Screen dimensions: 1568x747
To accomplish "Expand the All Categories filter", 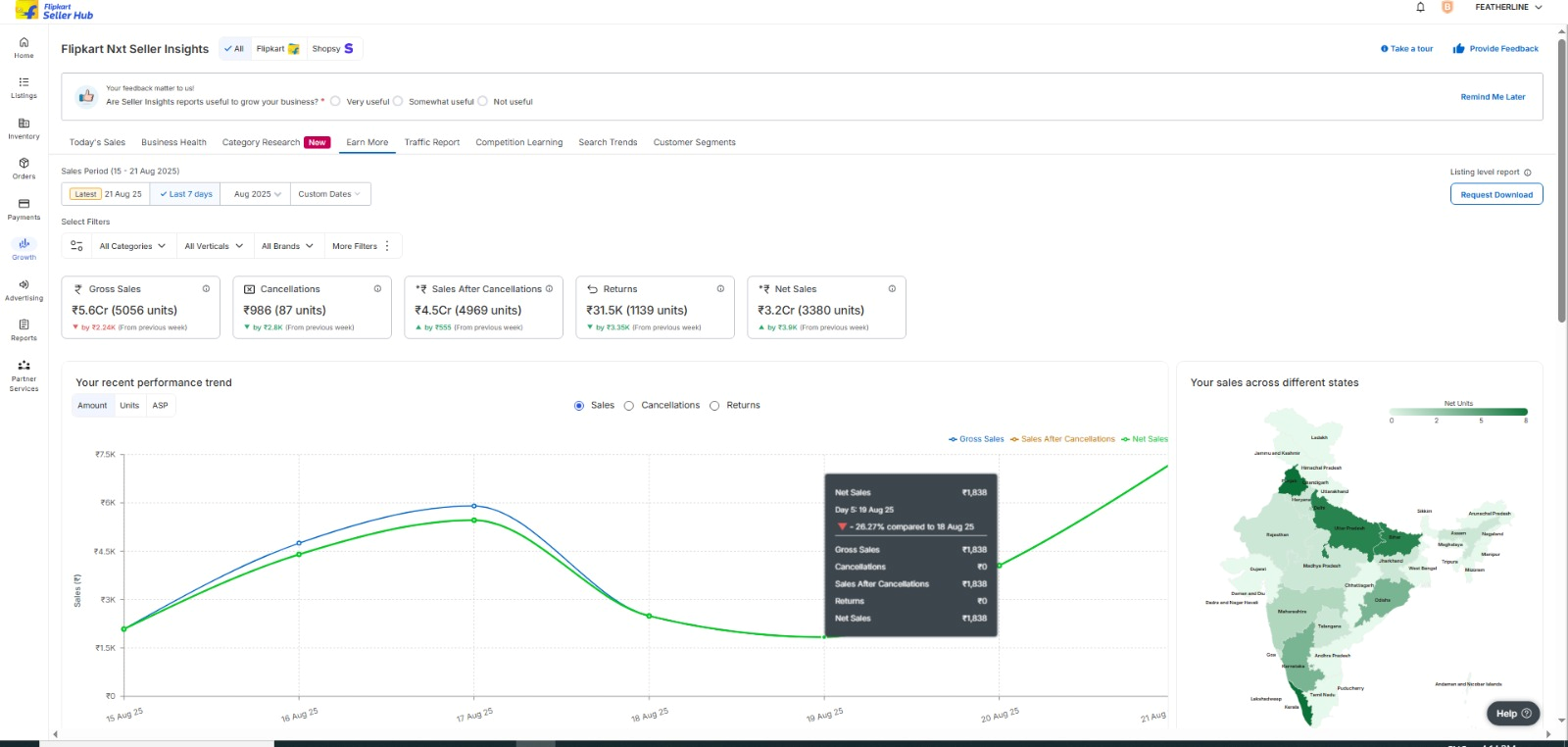I will pos(132,246).
